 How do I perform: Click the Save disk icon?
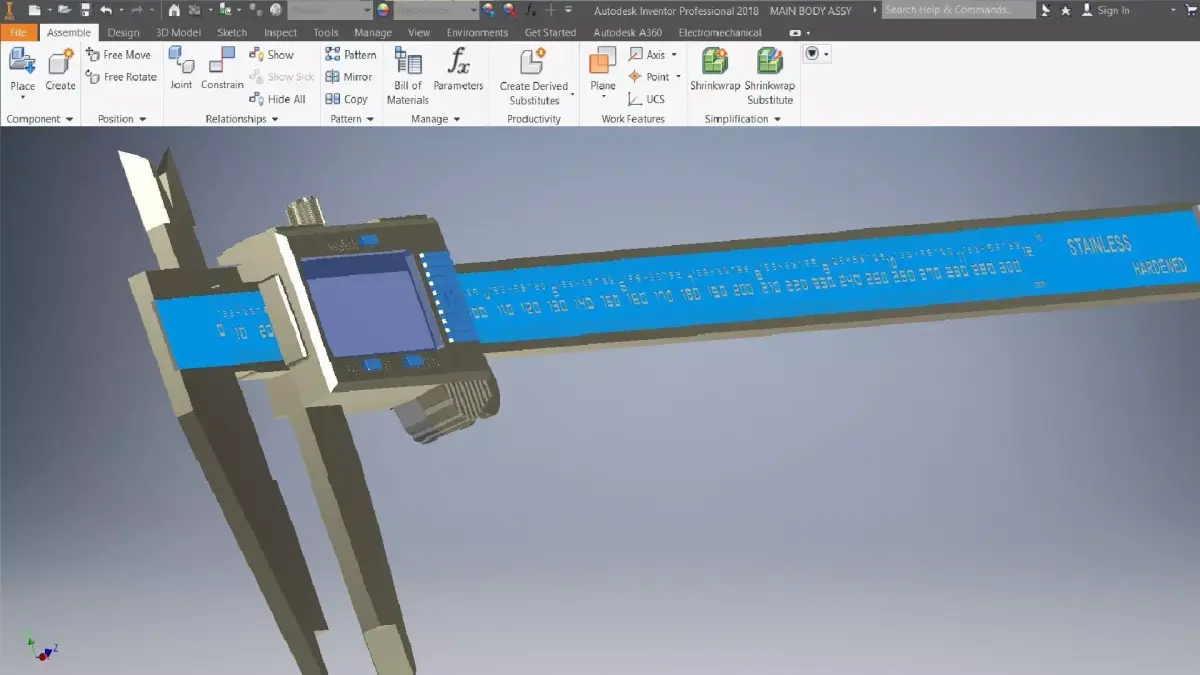[x=86, y=10]
